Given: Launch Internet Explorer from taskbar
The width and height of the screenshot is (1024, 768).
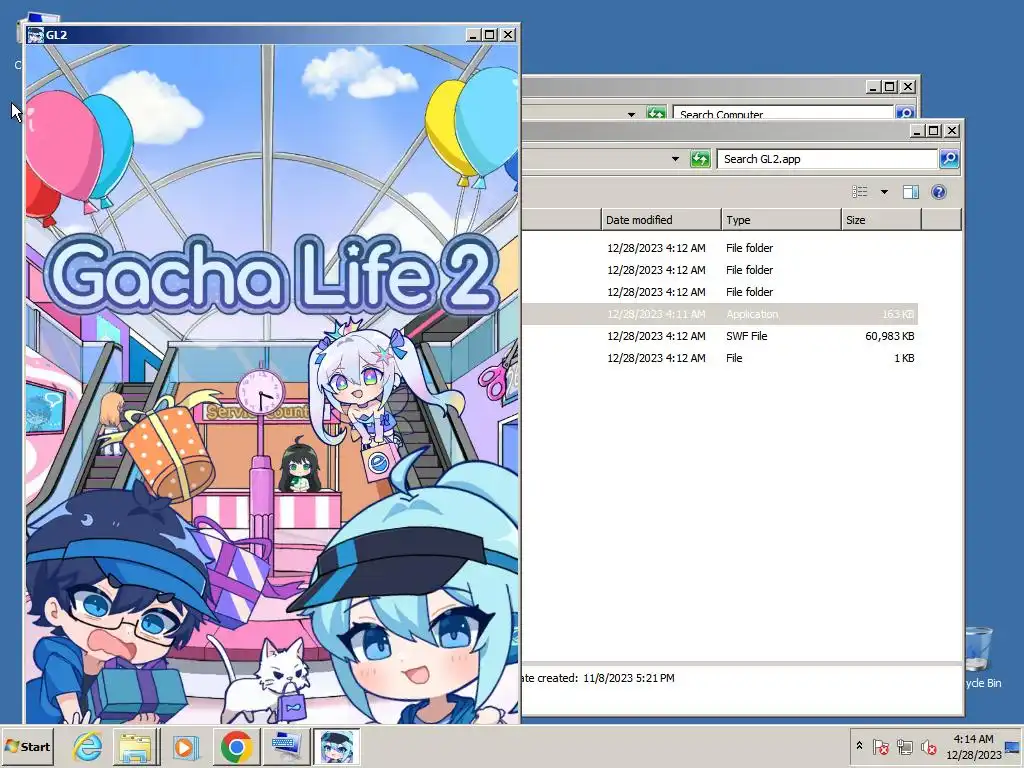Looking at the screenshot, I should point(88,746).
